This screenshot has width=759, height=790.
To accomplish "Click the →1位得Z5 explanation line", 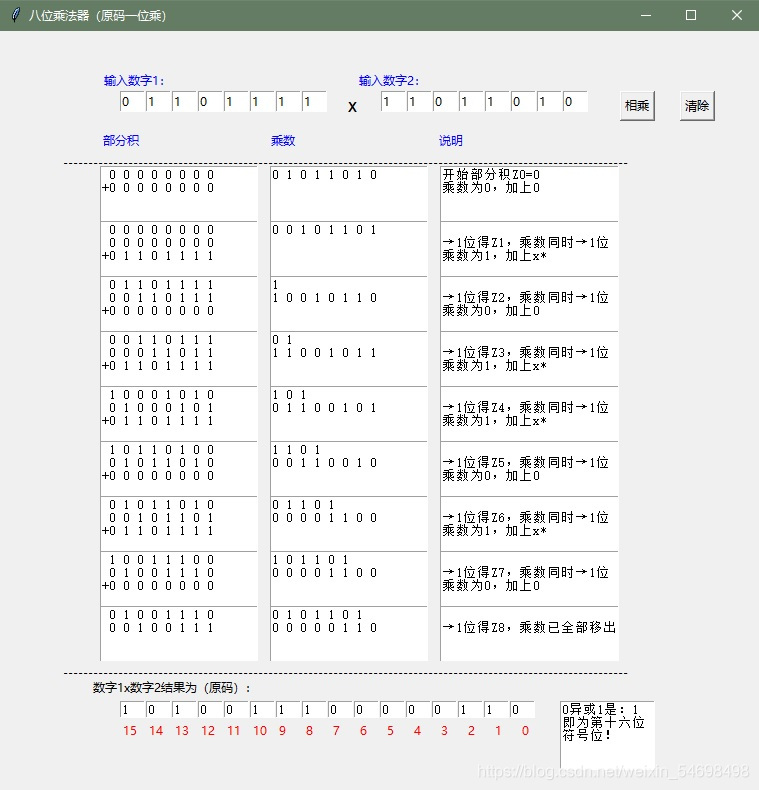I will pos(526,463).
